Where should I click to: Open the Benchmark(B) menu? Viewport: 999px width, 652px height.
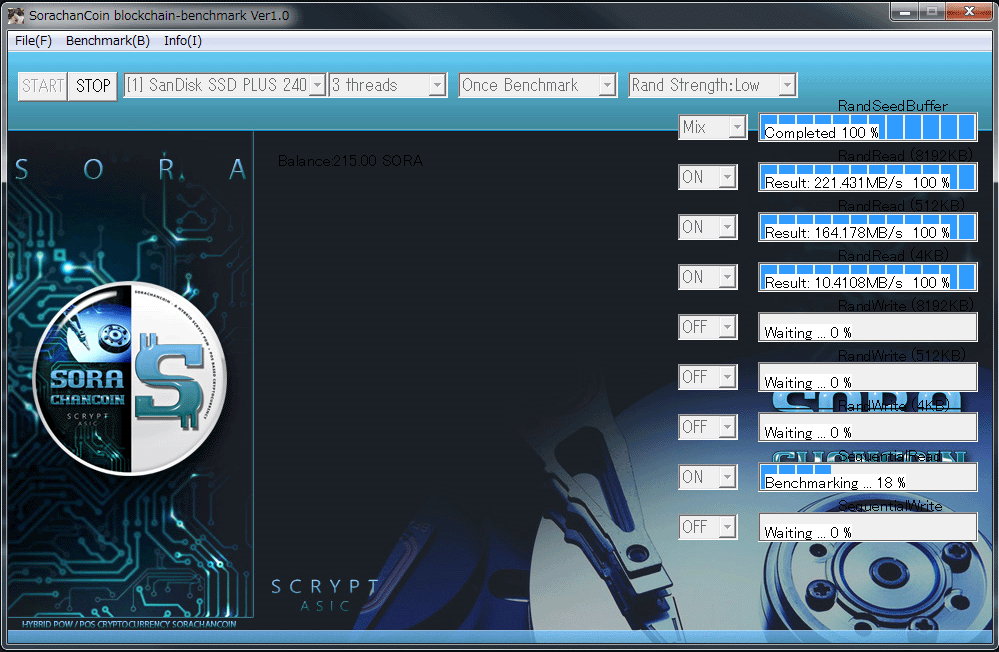click(108, 41)
